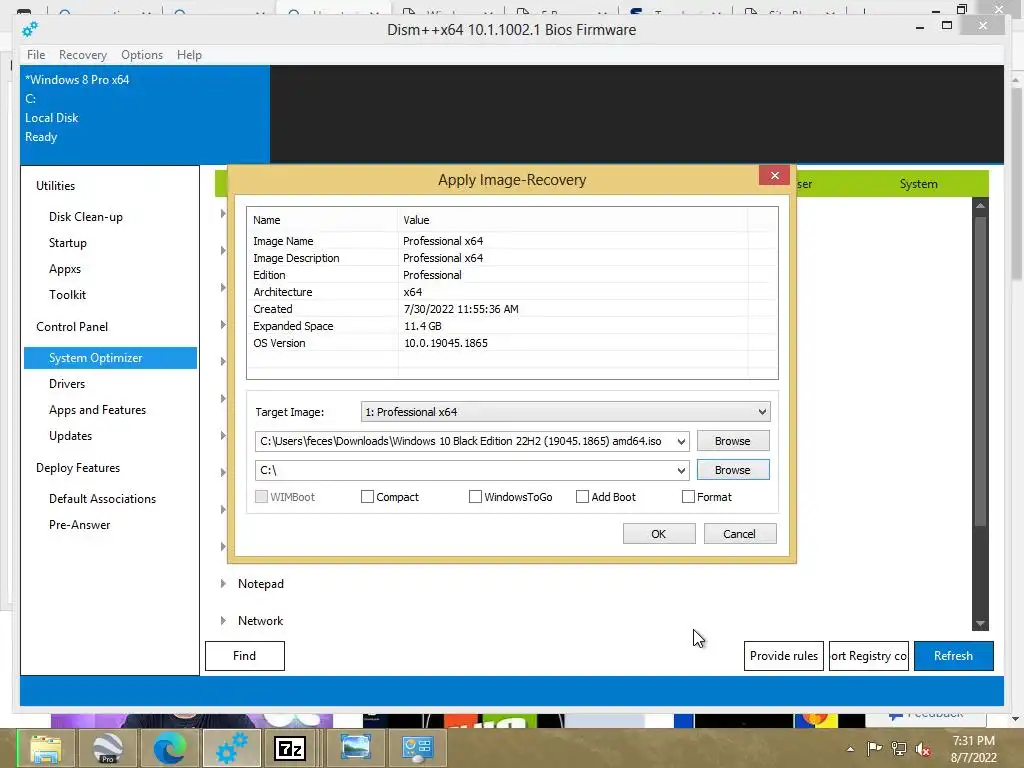Open the Recovery menu
Viewport: 1024px width, 768px height.
click(x=83, y=55)
